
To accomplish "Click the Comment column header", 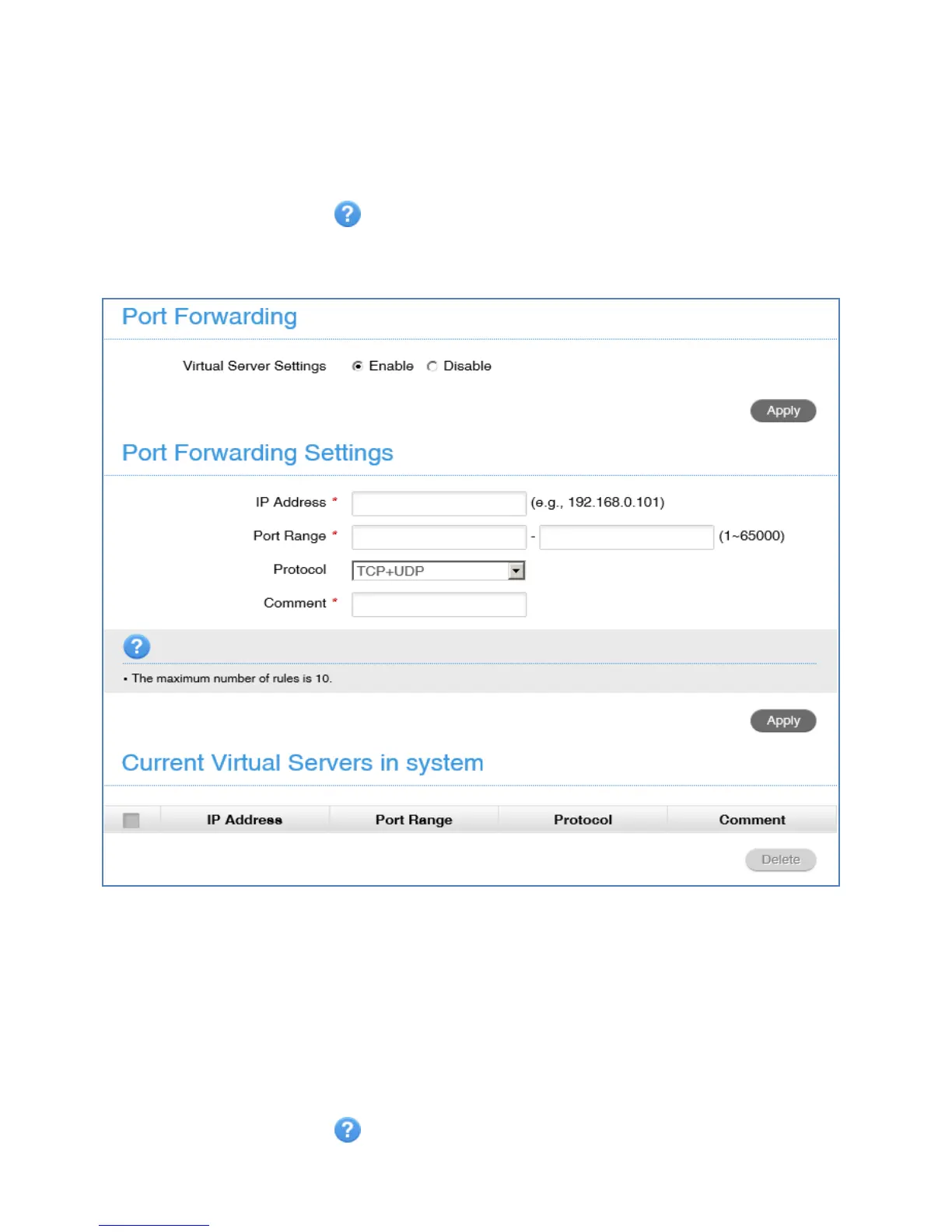I will [751, 820].
